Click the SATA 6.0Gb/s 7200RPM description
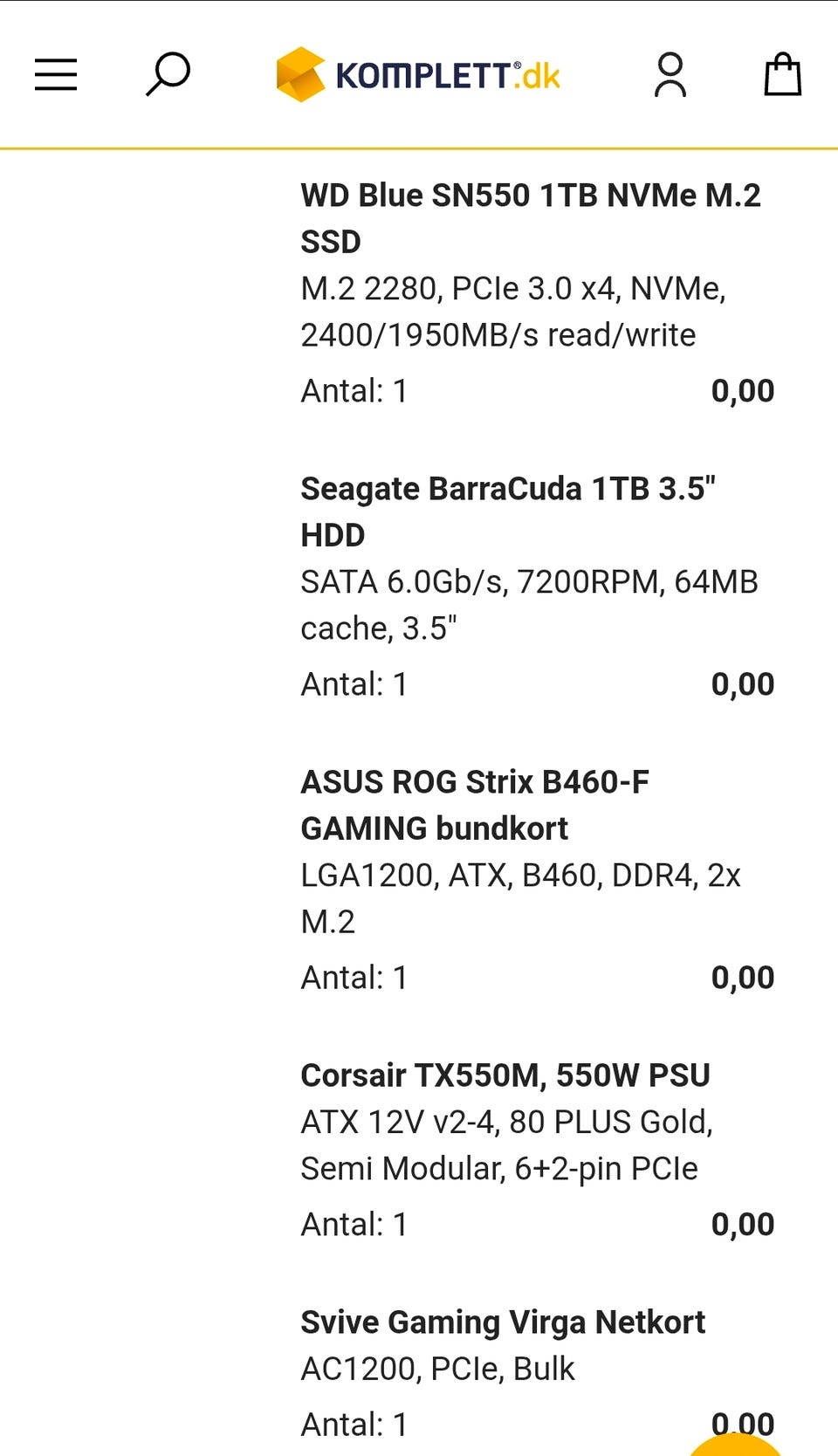The height and width of the screenshot is (1456, 838). [529, 605]
